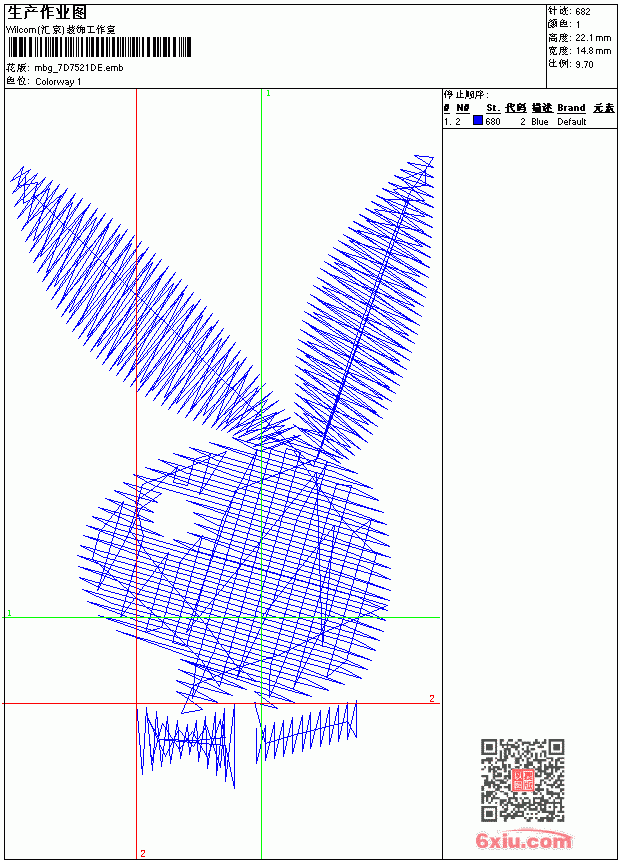This screenshot has height=860, width=620.
Task: Click the Default brand cell
Action: (x=572, y=122)
